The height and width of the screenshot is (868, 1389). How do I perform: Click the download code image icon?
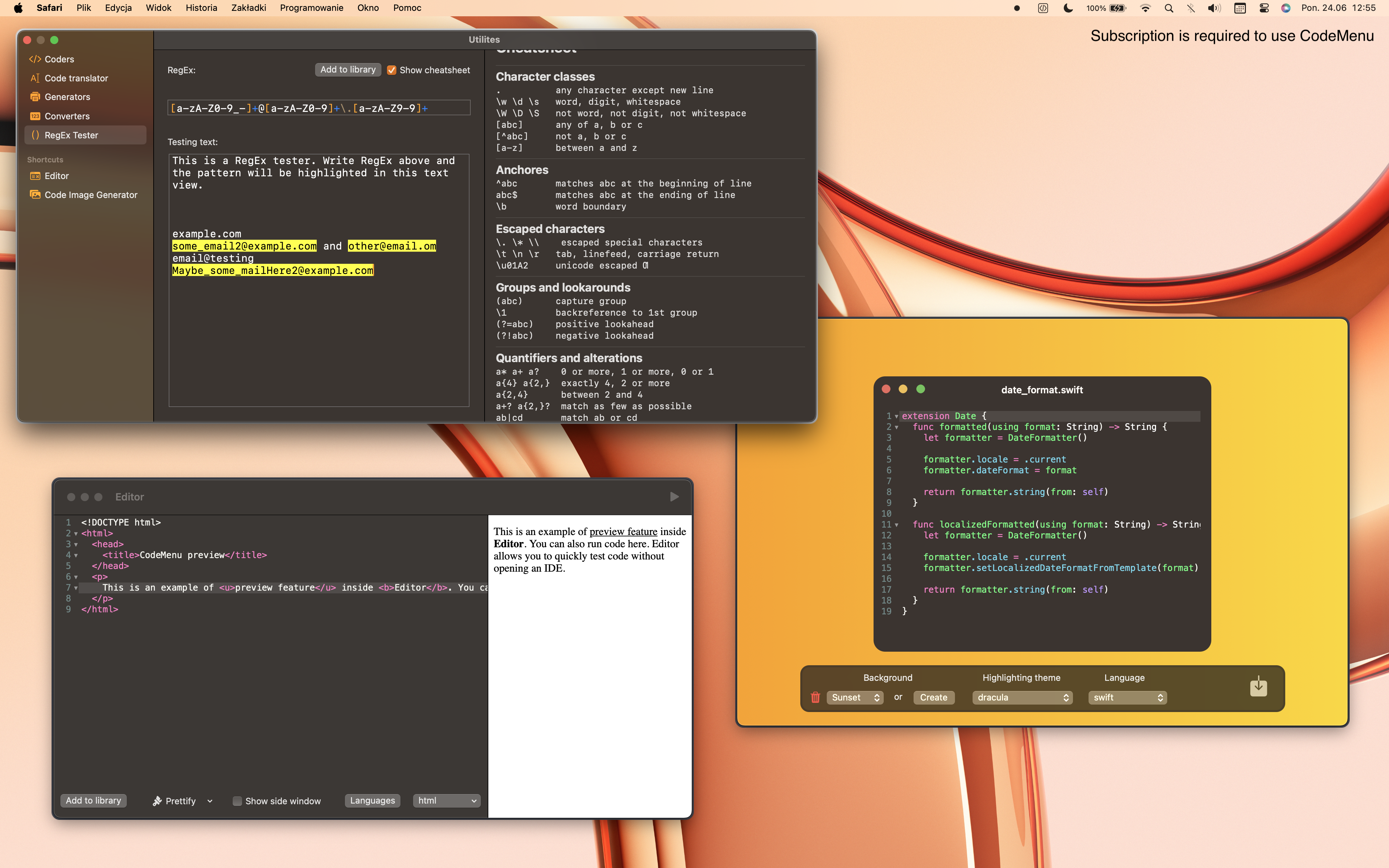tap(1258, 686)
